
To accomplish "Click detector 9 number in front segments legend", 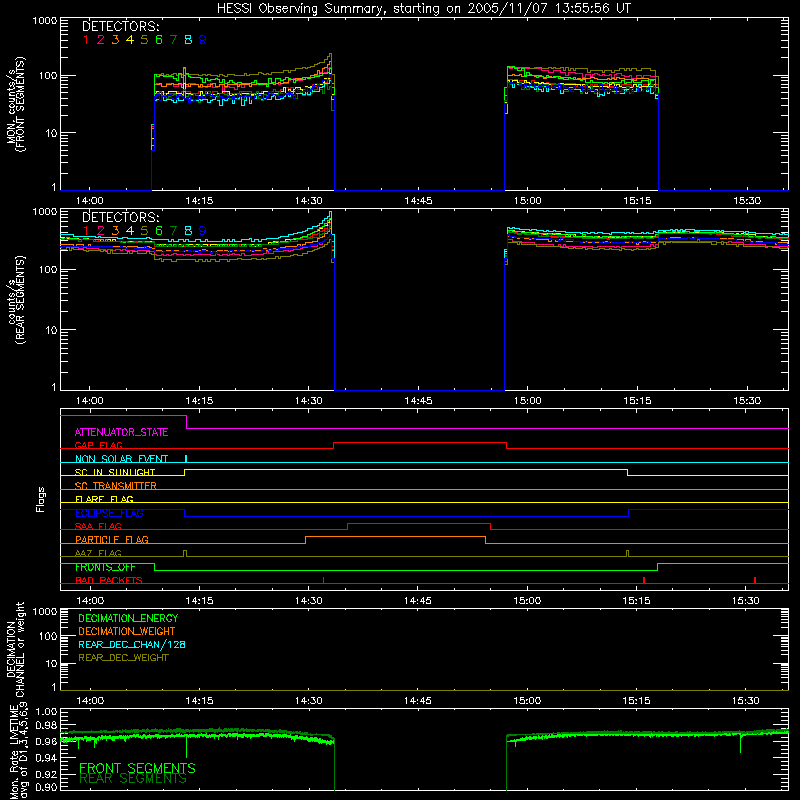I will [x=203, y=40].
